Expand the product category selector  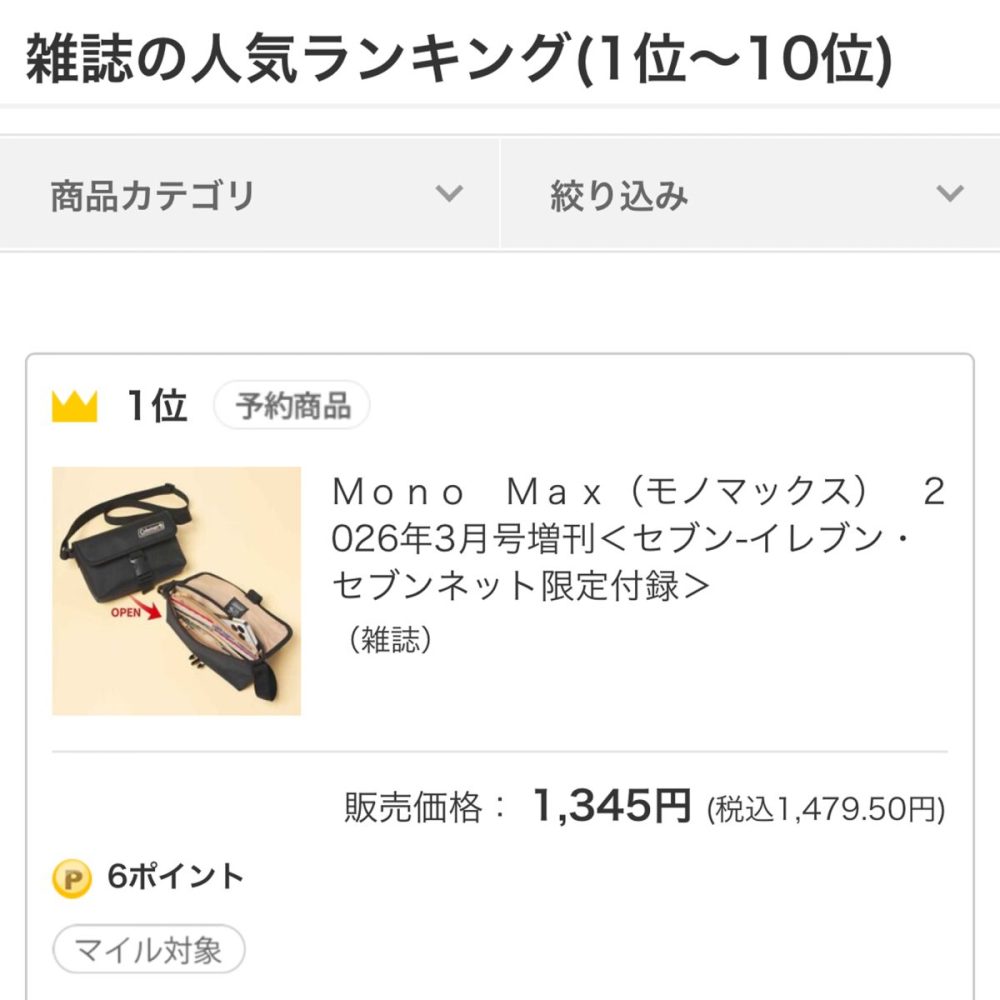(x=250, y=192)
